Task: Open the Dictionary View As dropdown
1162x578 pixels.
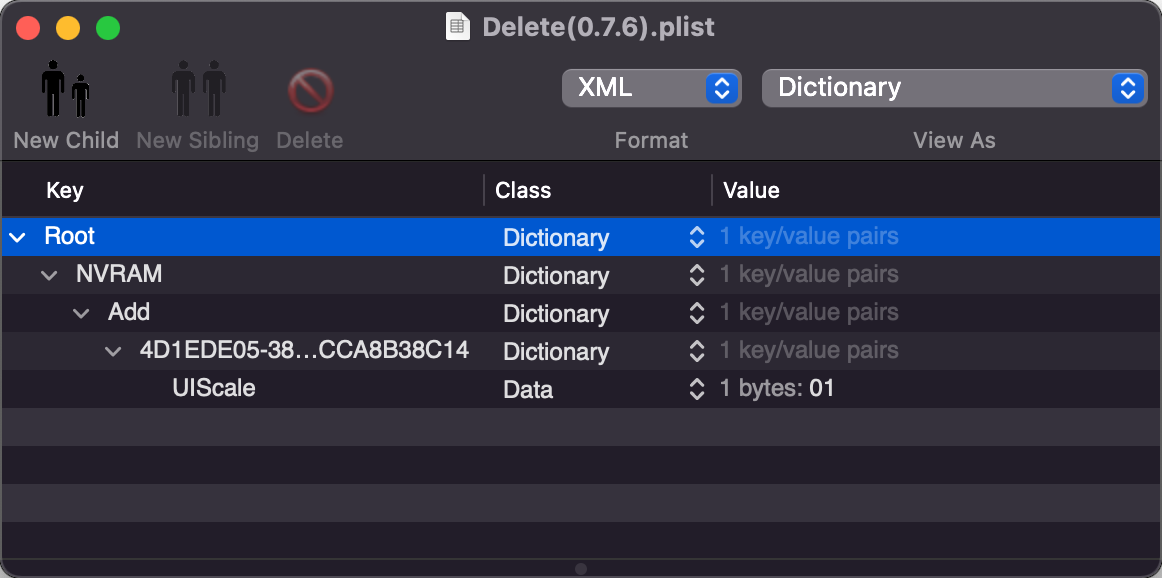Action: coord(954,88)
